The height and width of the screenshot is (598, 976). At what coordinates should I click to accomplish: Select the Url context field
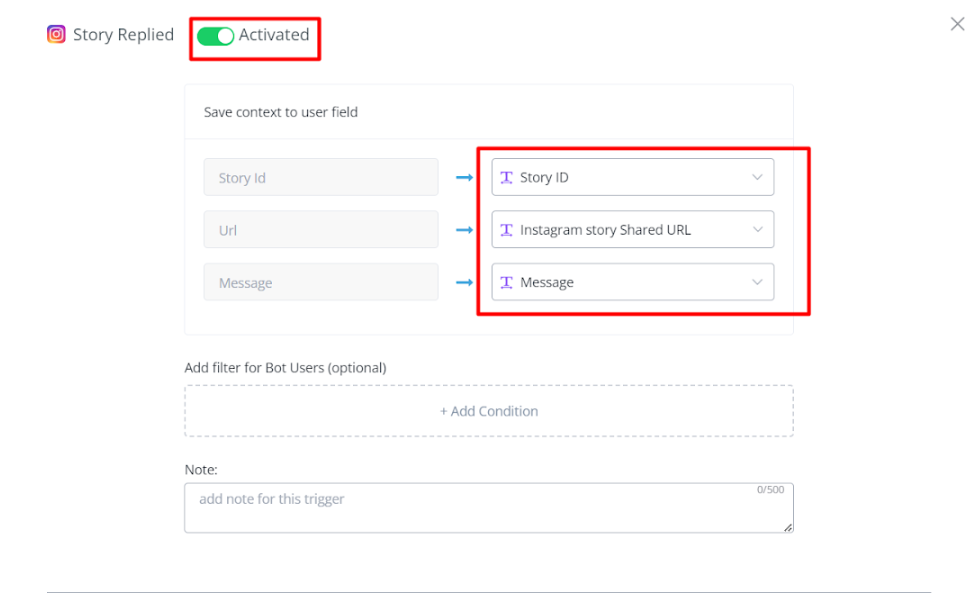[321, 230]
